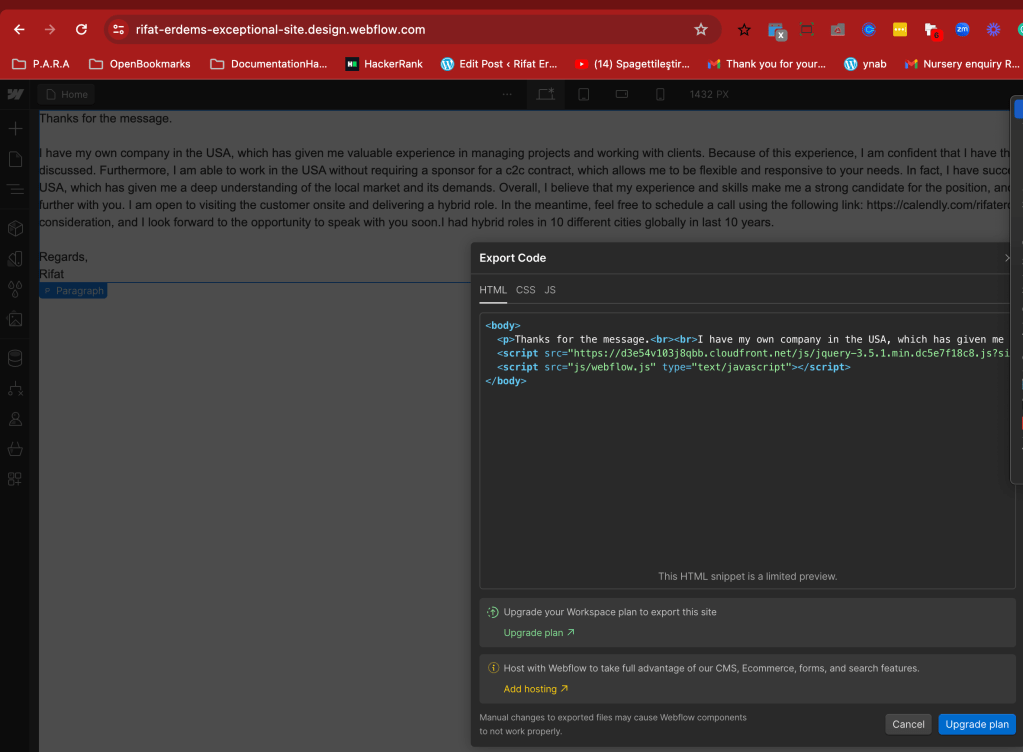Image resolution: width=1023 pixels, height=752 pixels.
Task: Click the Paragraph element label
Action: click(x=73, y=291)
